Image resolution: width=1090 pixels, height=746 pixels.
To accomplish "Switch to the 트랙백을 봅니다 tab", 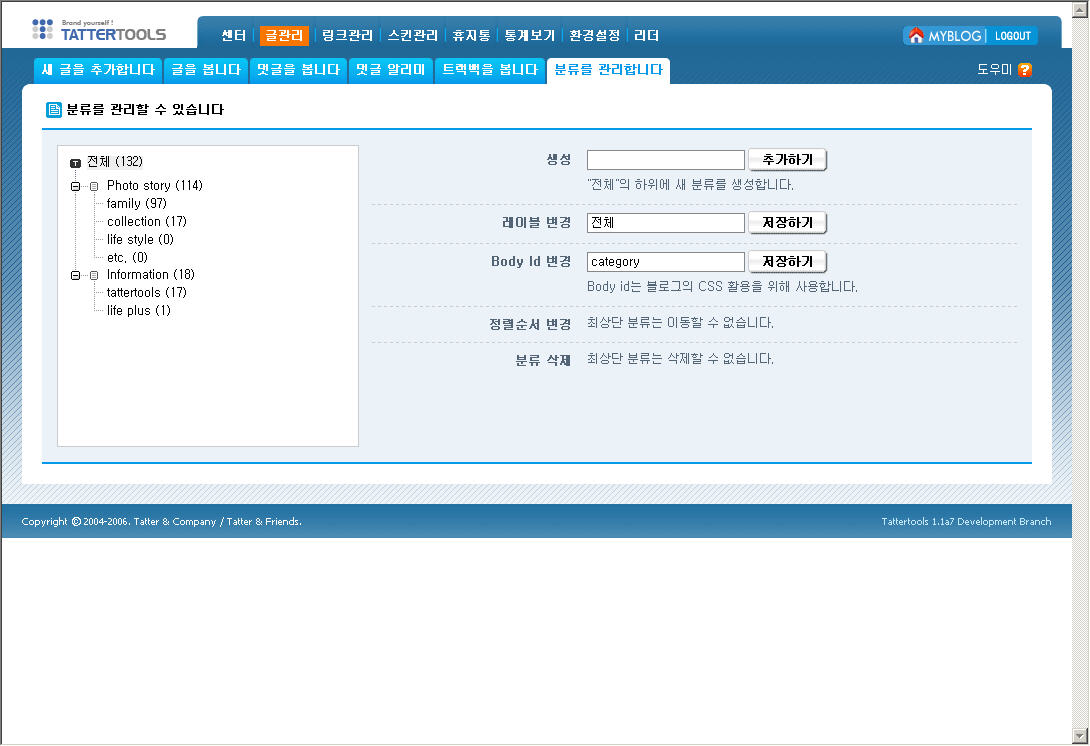I will point(490,70).
